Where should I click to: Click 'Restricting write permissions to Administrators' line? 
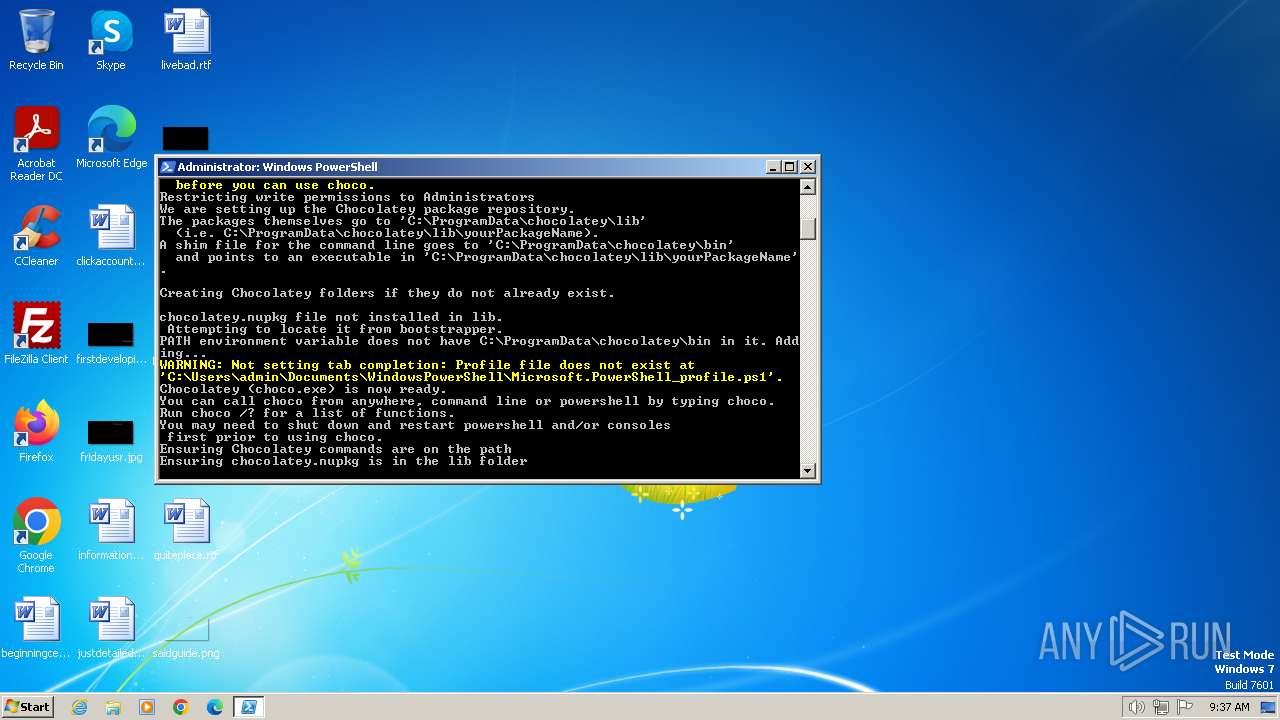tap(347, 197)
